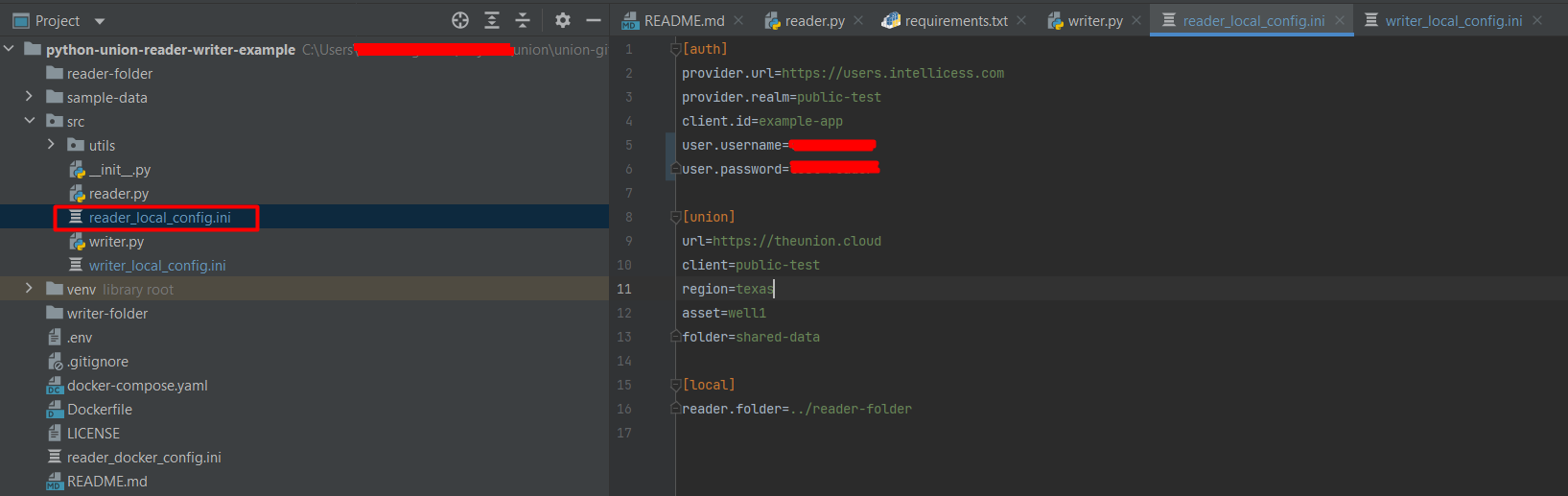This screenshot has width=1568, height=496.
Task: Close the README.md editor tab
Action: (738, 20)
